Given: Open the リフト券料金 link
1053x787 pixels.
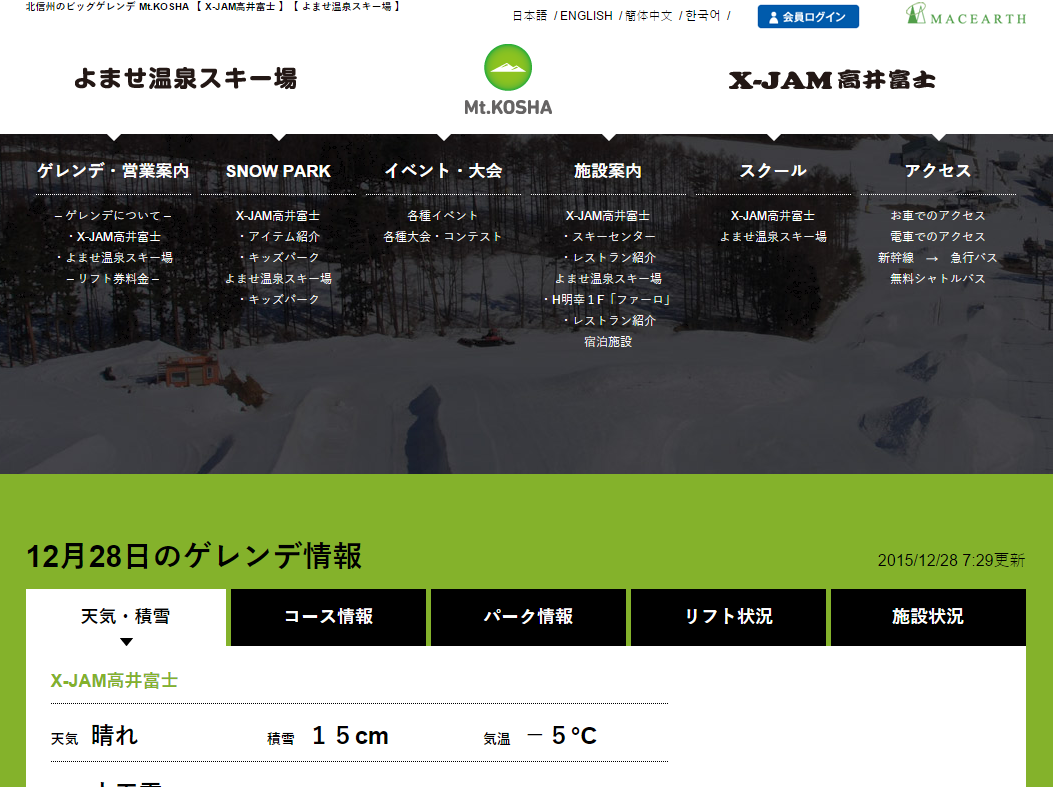Looking at the screenshot, I should click(113, 278).
